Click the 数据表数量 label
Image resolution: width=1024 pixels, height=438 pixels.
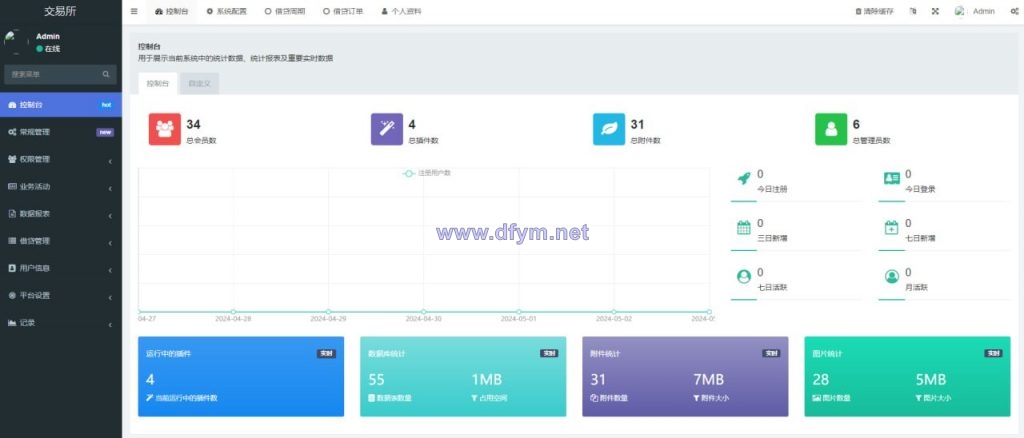[394, 398]
